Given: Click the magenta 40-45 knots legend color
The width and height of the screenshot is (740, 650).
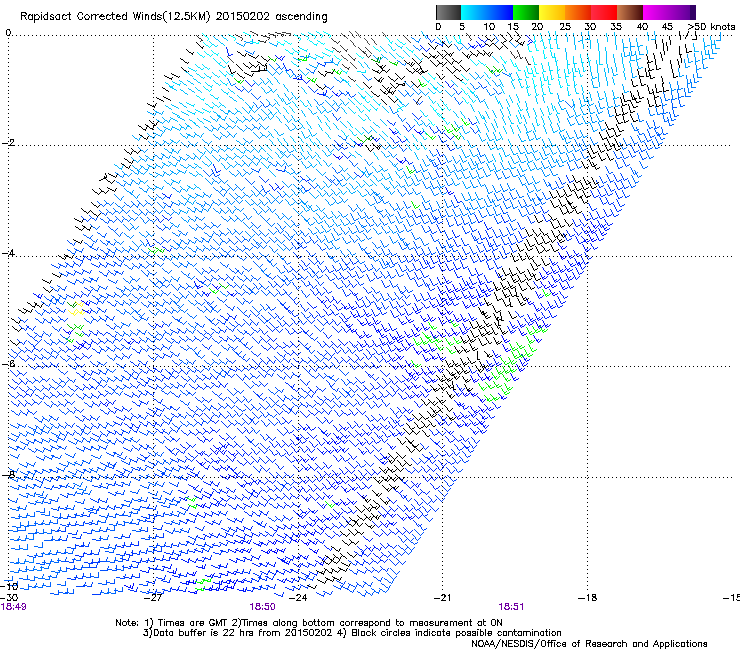Looking at the screenshot, I should (656, 12).
